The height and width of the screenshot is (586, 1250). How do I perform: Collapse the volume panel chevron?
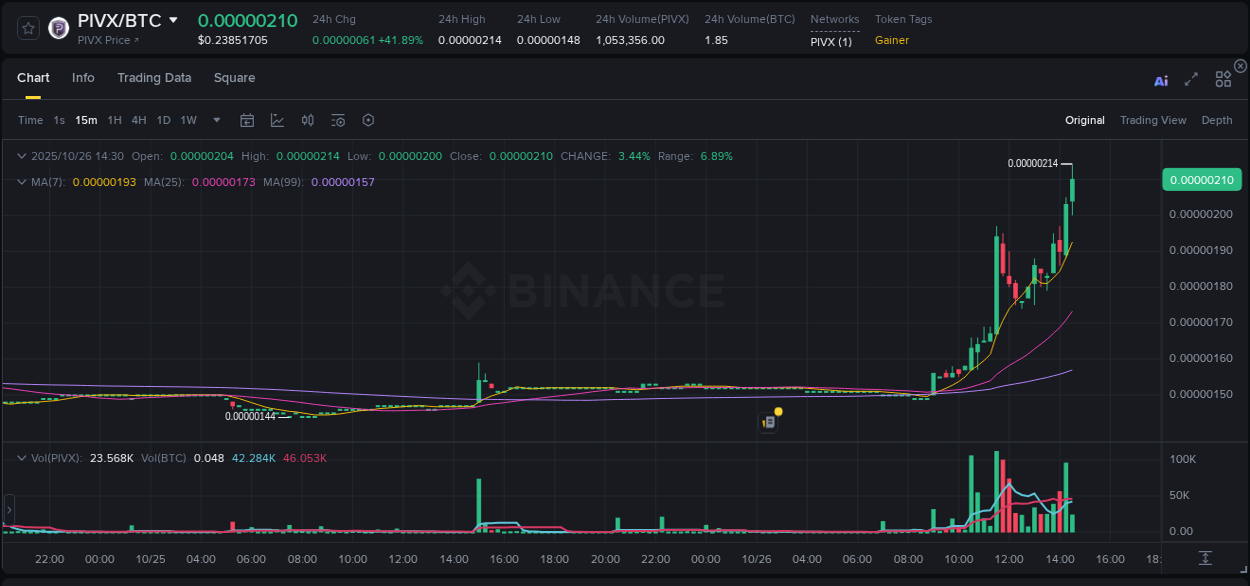pyautogui.click(x=22, y=456)
